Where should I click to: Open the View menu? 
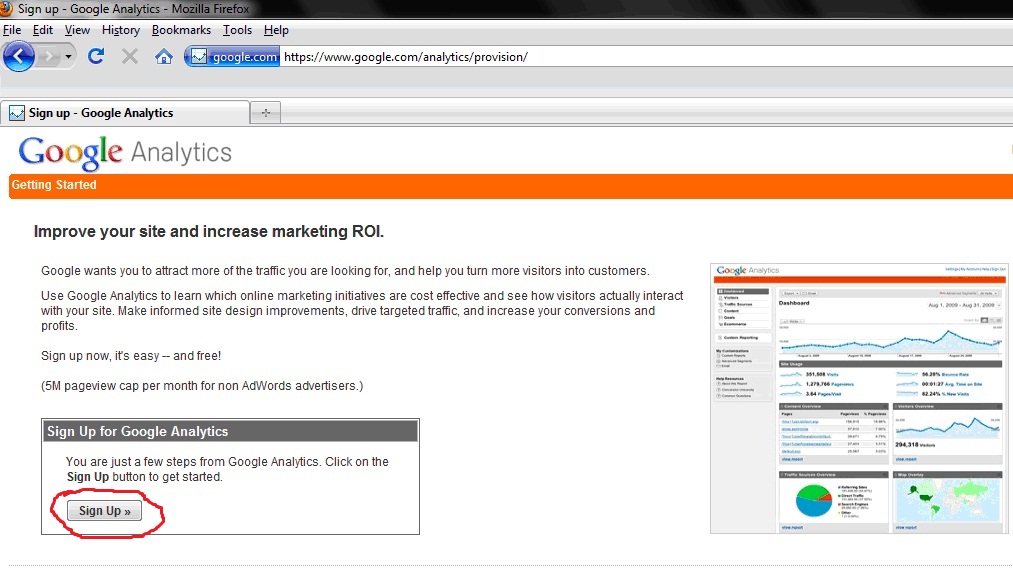point(77,30)
